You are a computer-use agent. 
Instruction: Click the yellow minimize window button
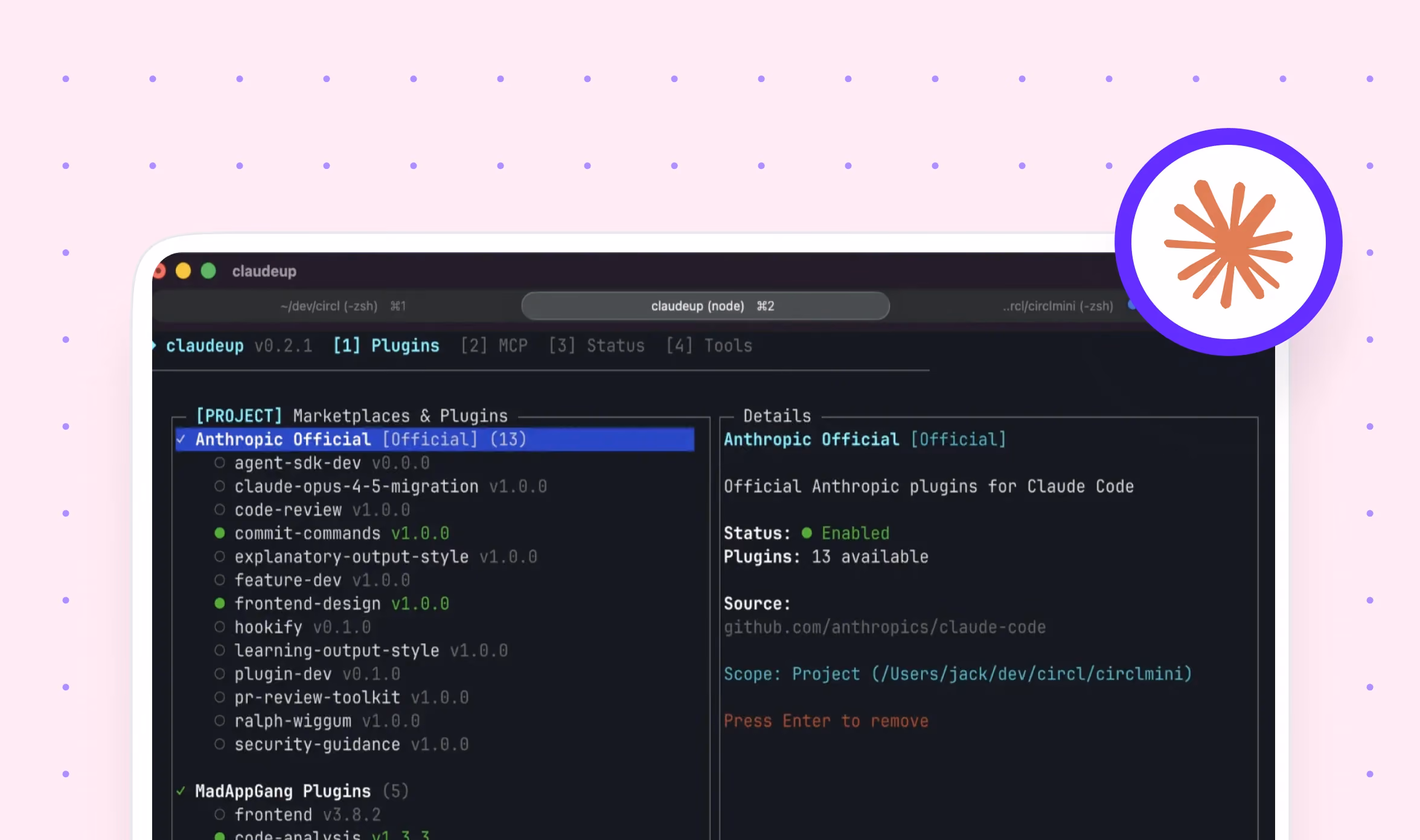(x=183, y=271)
